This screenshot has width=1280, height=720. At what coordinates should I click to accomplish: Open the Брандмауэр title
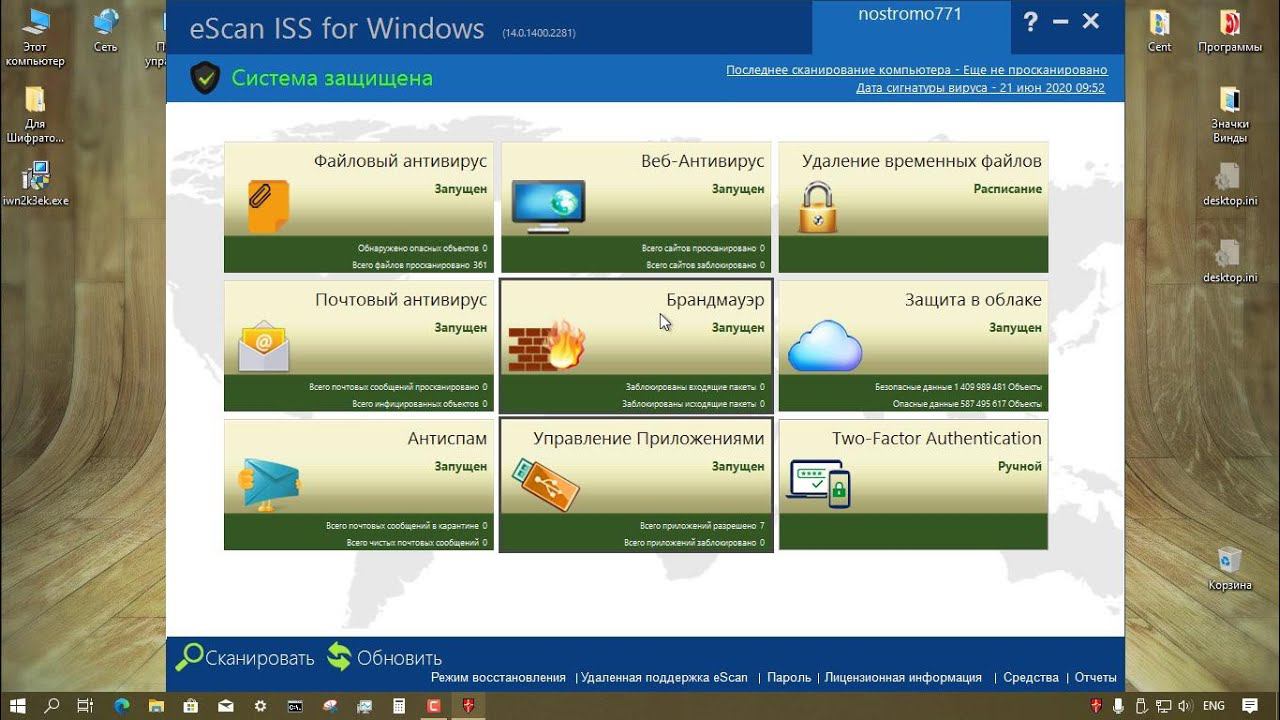pyautogui.click(x=715, y=300)
